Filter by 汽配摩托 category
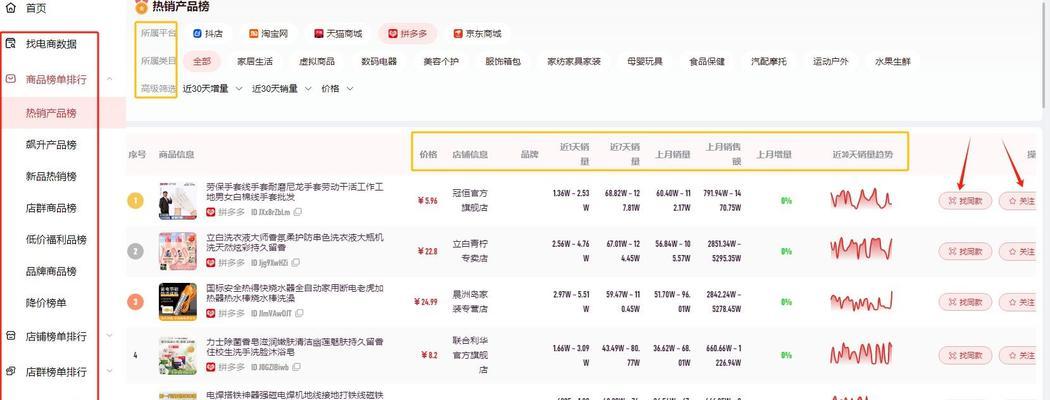Image resolution: width=1050 pixels, height=400 pixels. [x=769, y=61]
